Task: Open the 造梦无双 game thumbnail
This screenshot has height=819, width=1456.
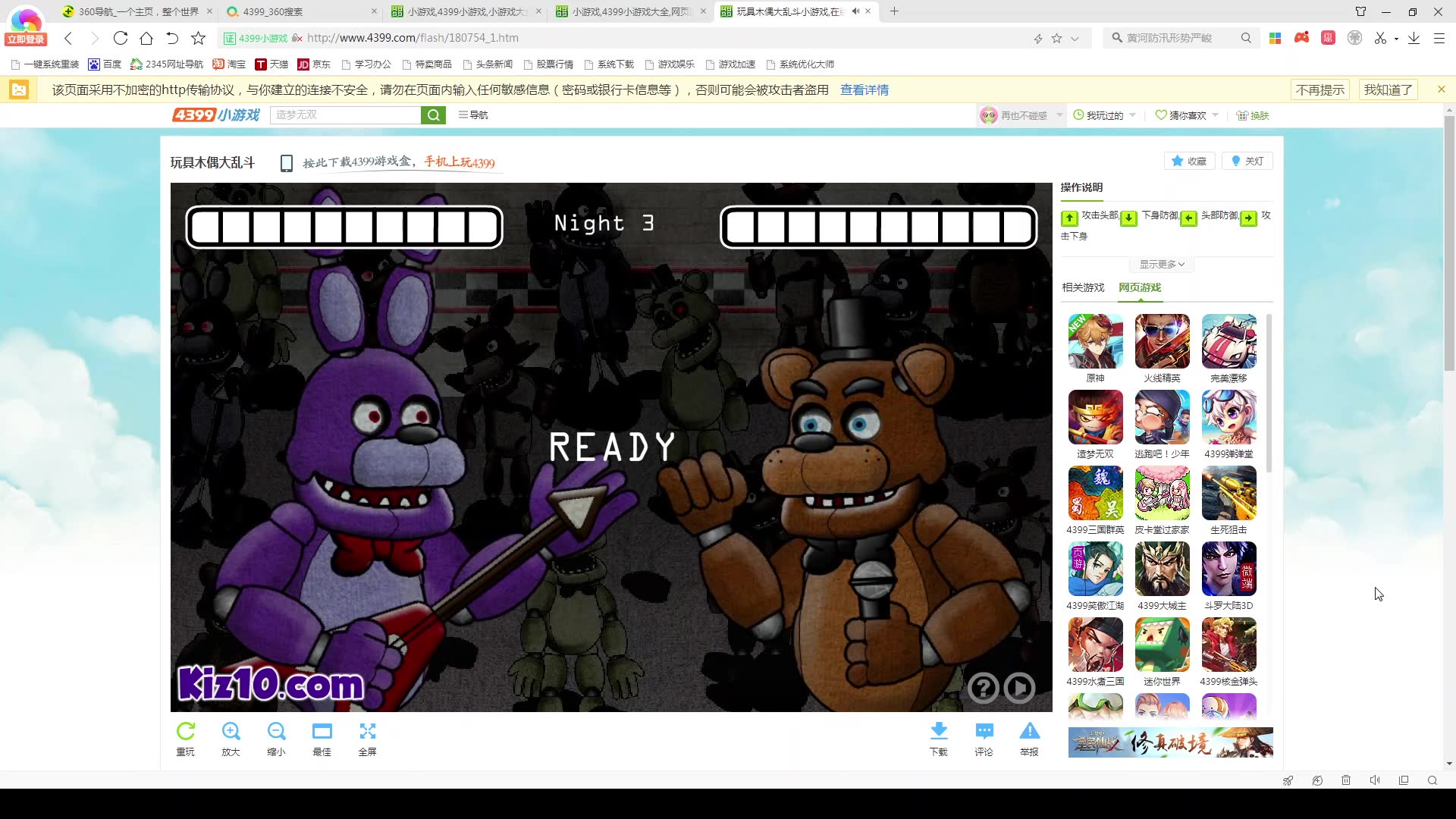Action: (1095, 417)
